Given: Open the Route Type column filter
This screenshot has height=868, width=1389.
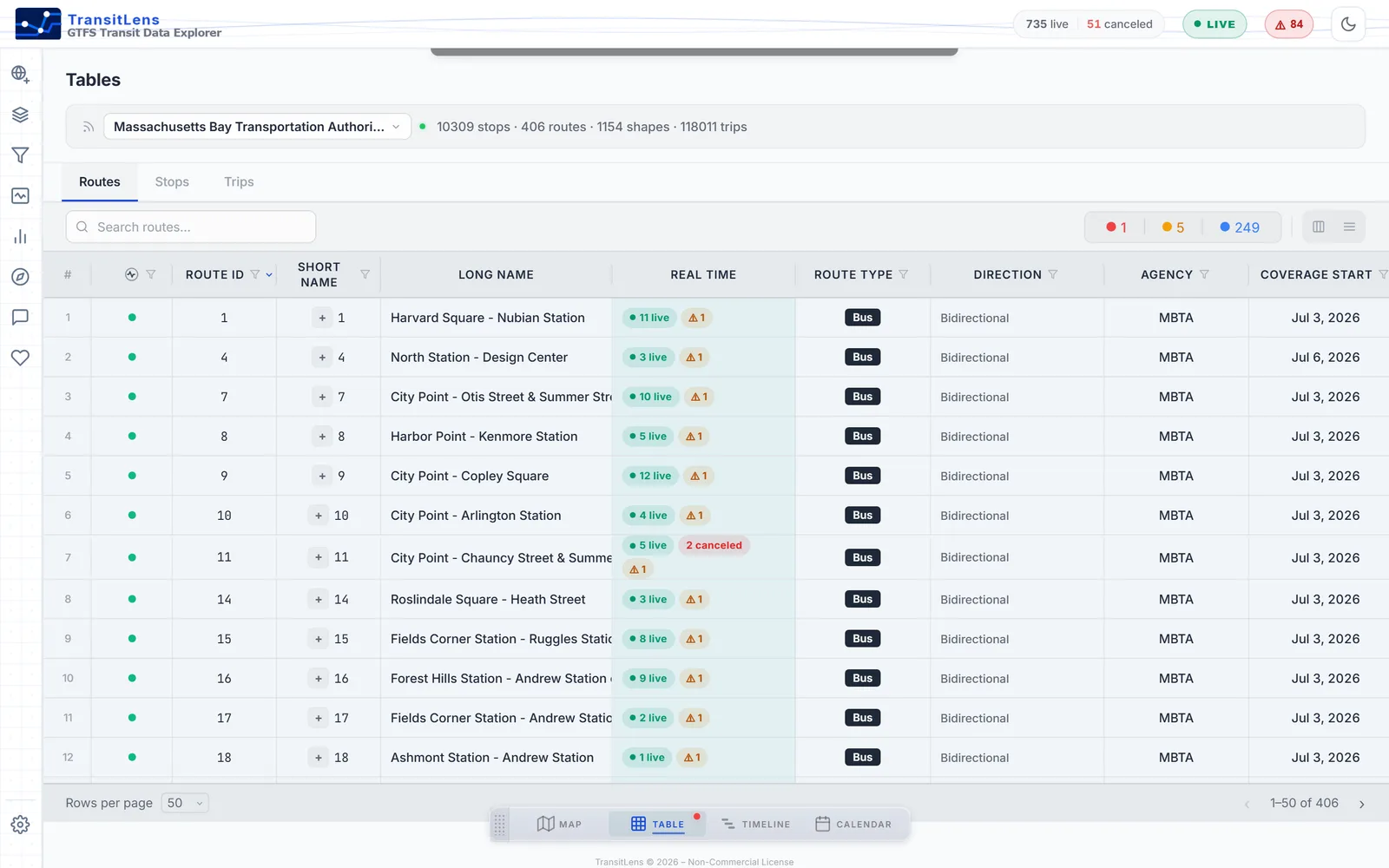Looking at the screenshot, I should click(x=903, y=274).
